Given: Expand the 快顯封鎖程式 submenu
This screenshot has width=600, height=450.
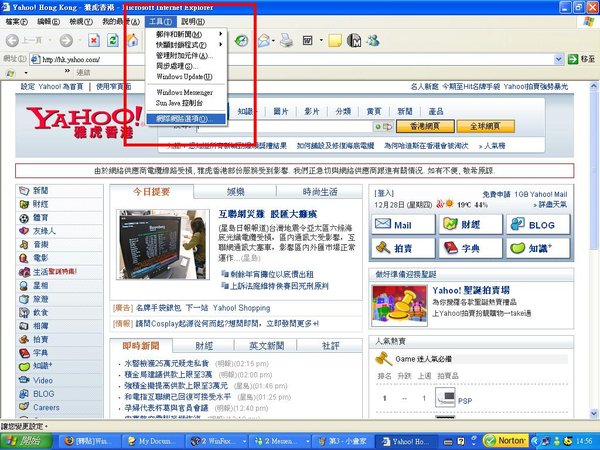Looking at the screenshot, I should (186, 45).
